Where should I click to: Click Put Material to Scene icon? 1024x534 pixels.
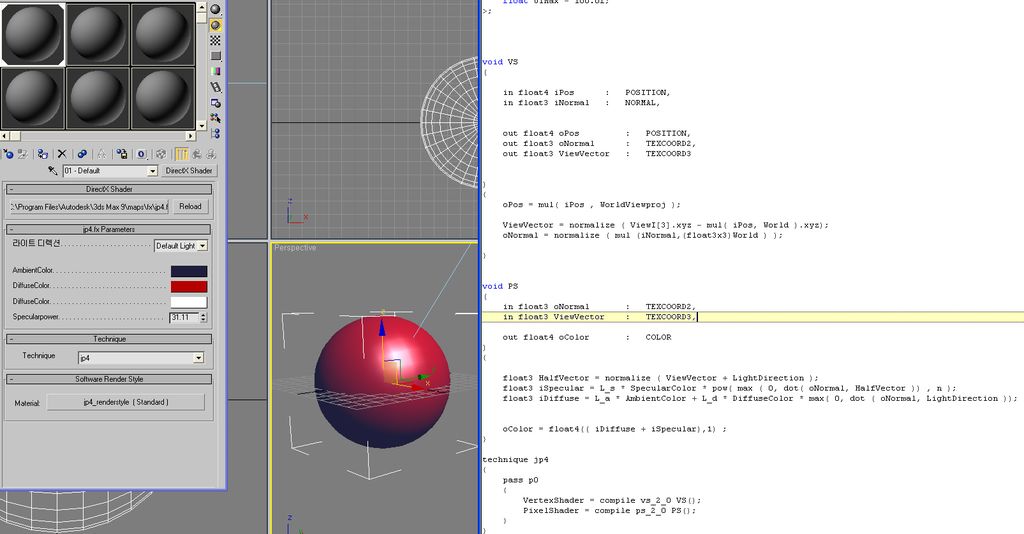(x=23, y=154)
